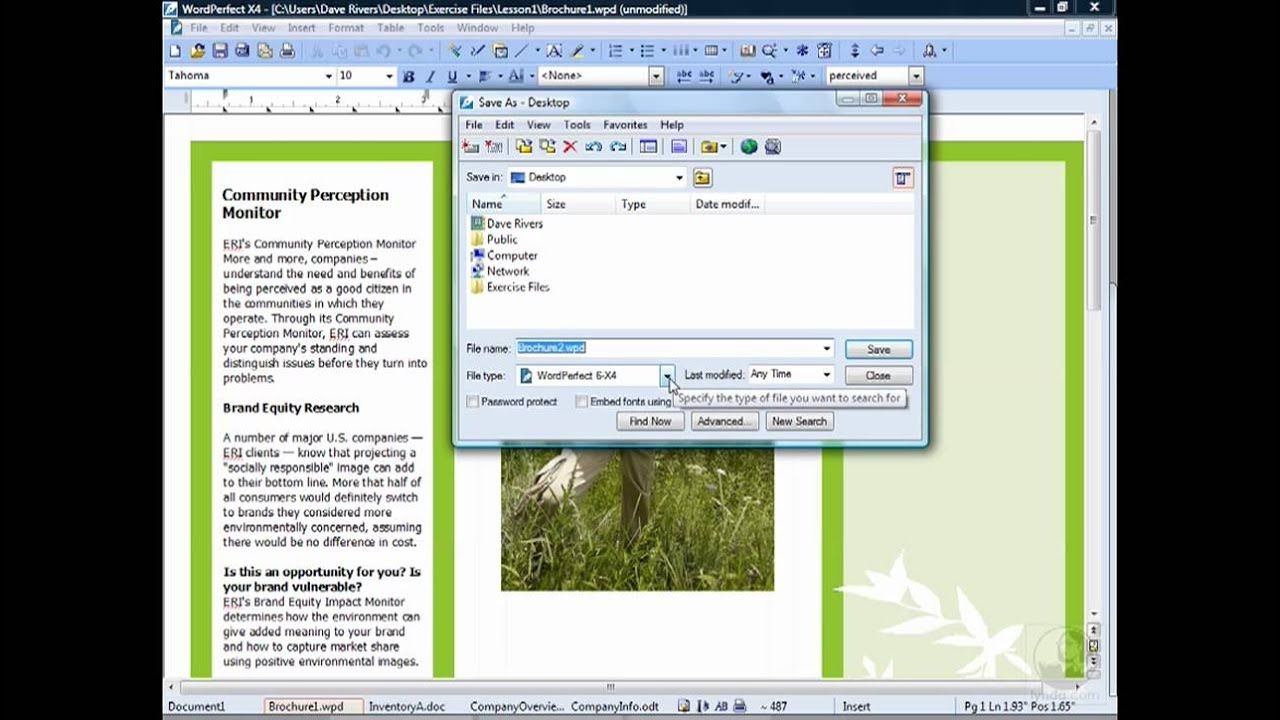Click the Date modified column header
The height and width of the screenshot is (720, 1280).
click(x=727, y=204)
